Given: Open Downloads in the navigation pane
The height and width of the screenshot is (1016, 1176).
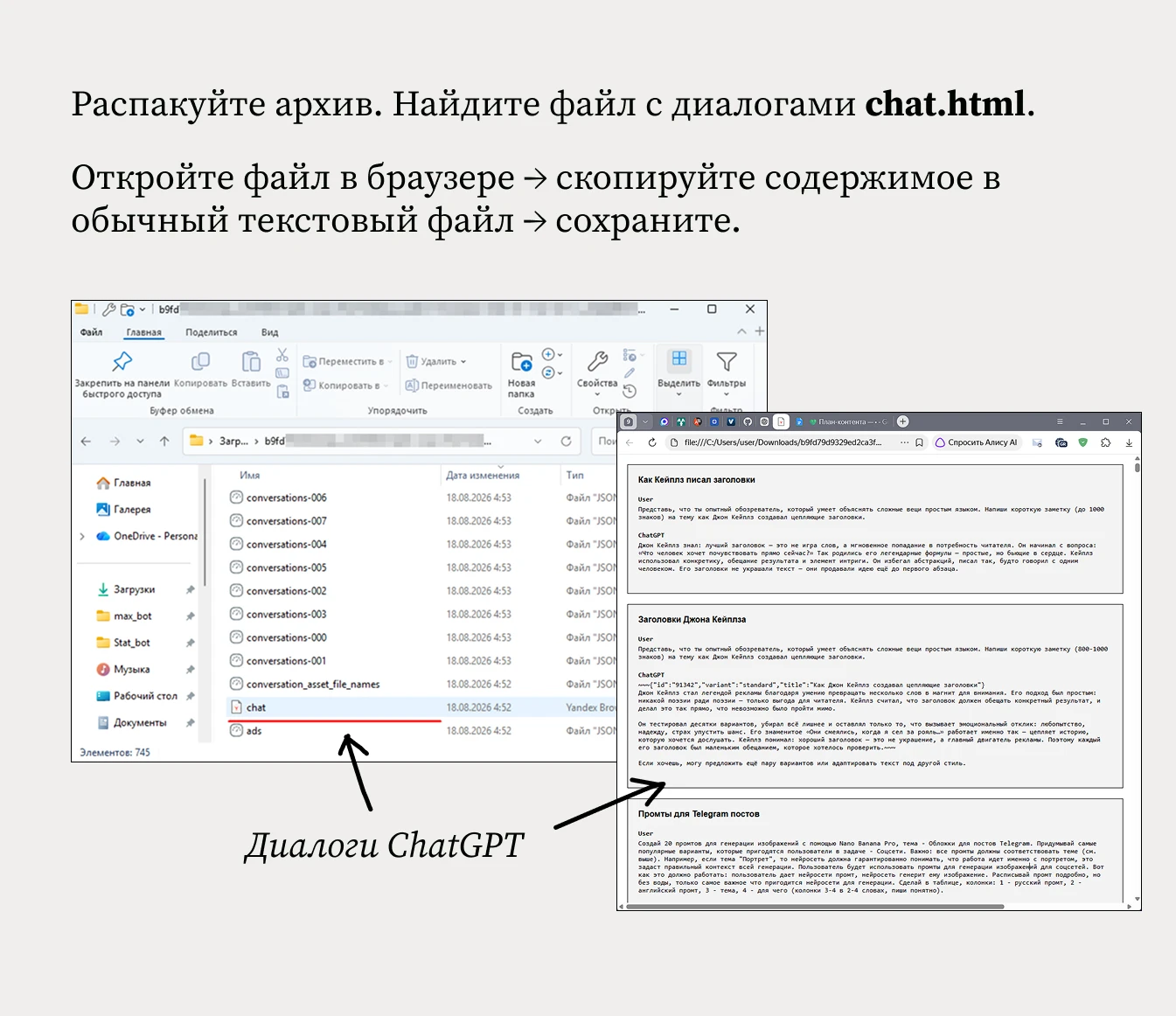Looking at the screenshot, I should [x=134, y=589].
